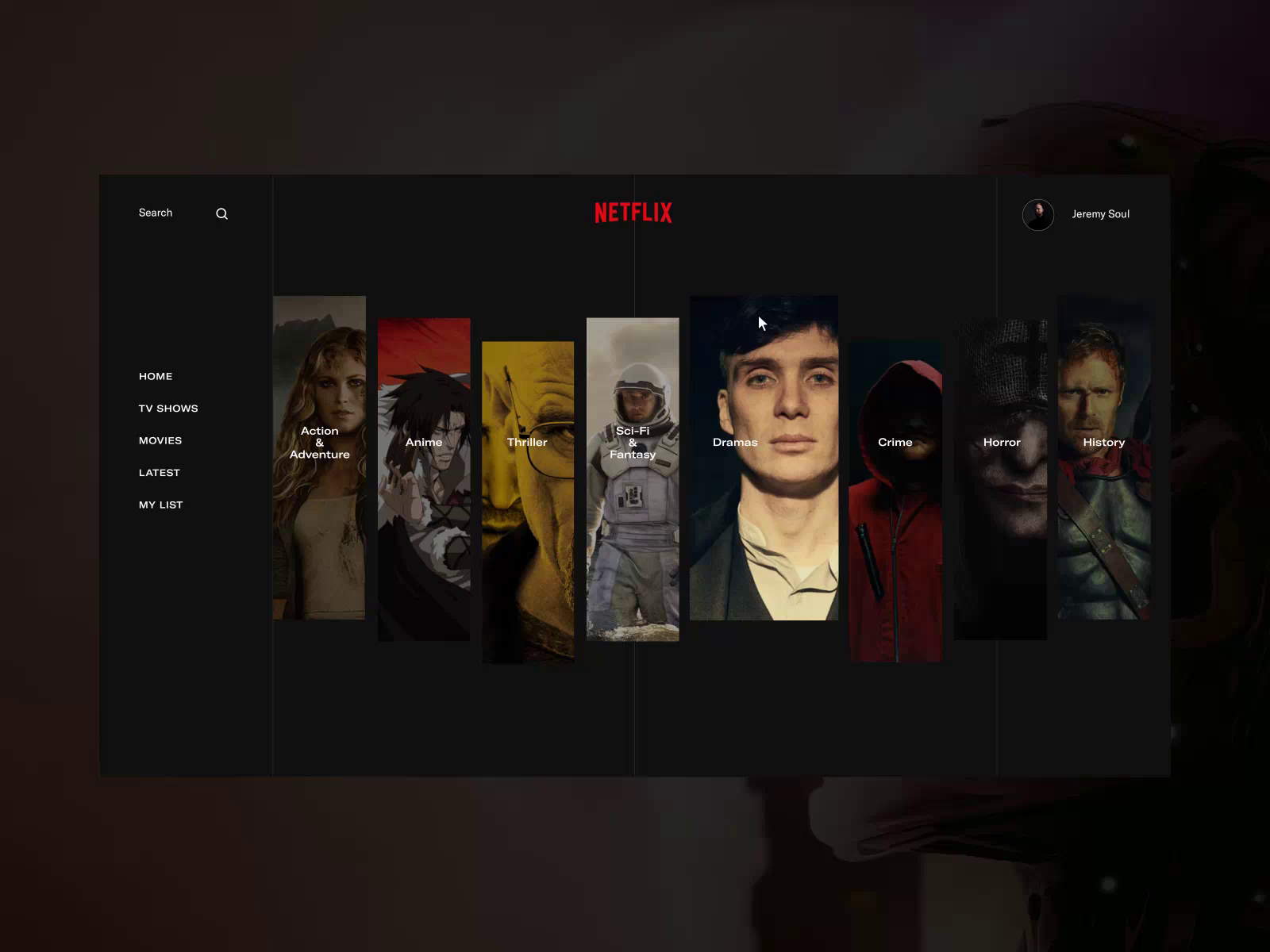1270x952 pixels.
Task: Open the History genre card
Action: point(1104,458)
